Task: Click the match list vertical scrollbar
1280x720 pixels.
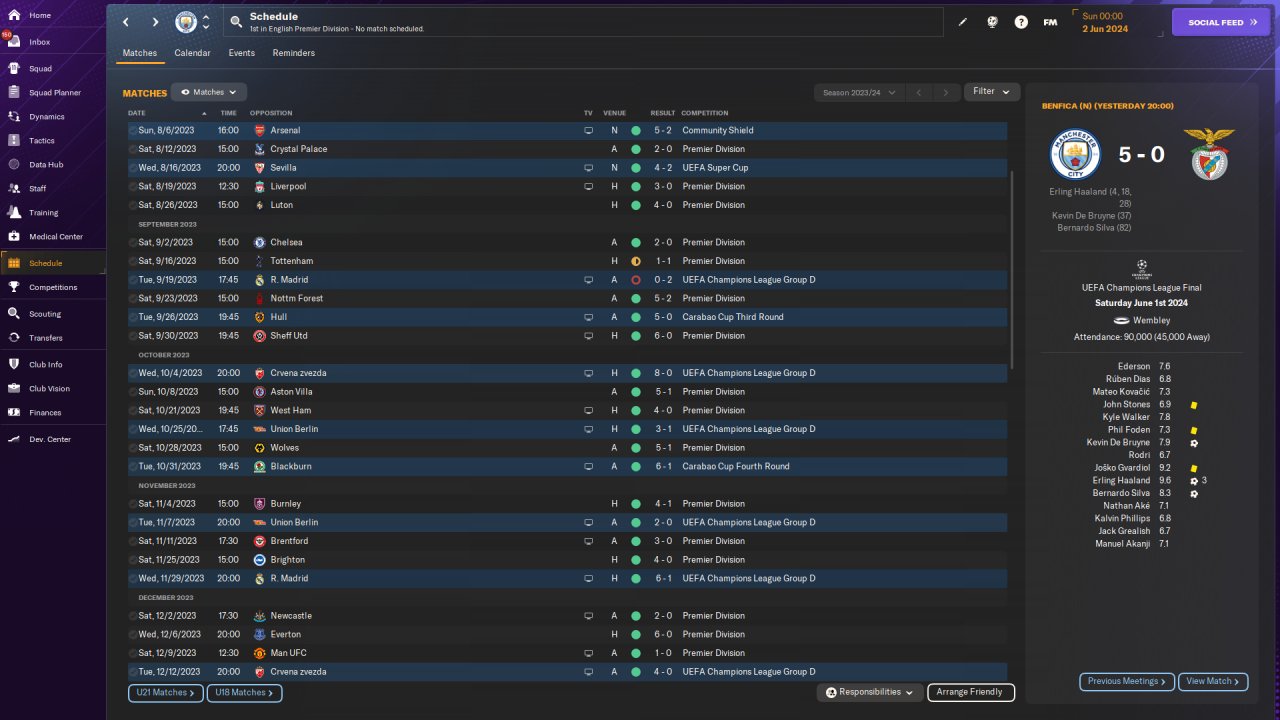Action: pyautogui.click(x=1012, y=270)
